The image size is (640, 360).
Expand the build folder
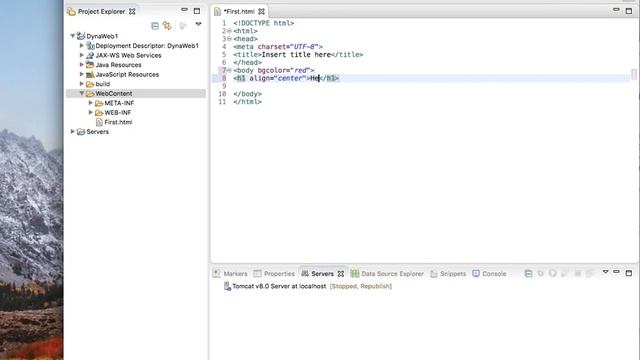click(82, 84)
